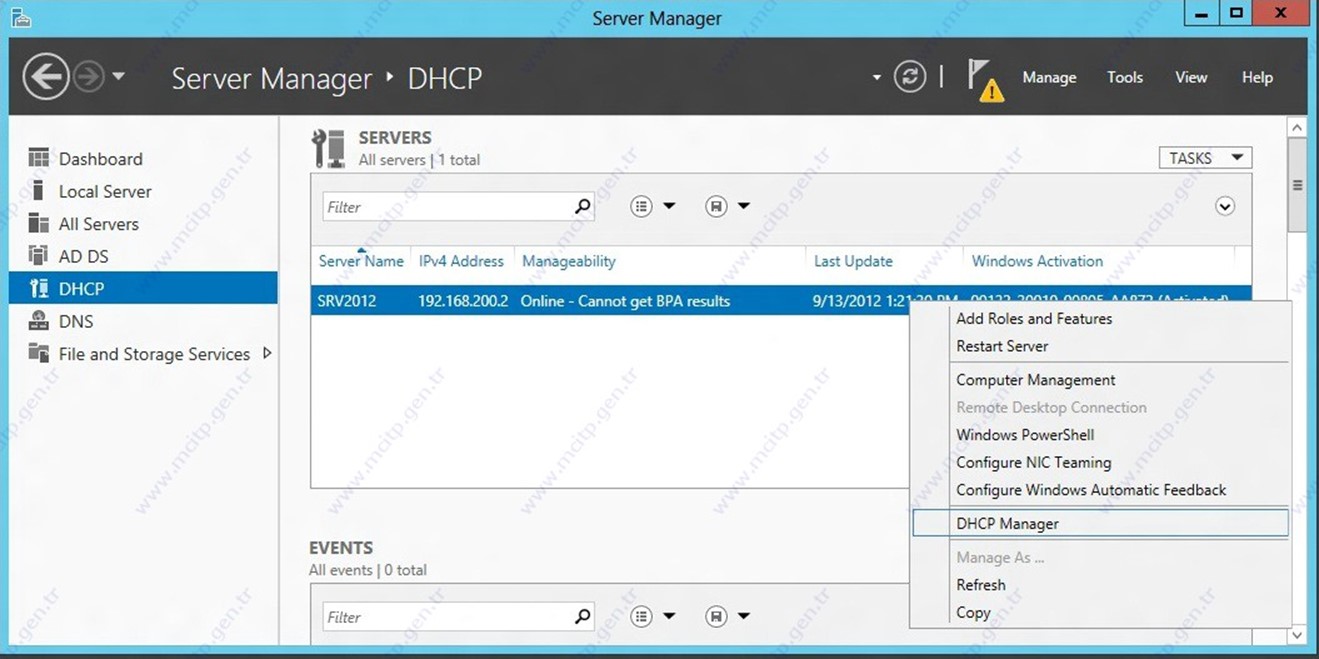Open the dropdown arrow beside Servers list options
The height and width of the screenshot is (659, 1319).
pos(669,206)
